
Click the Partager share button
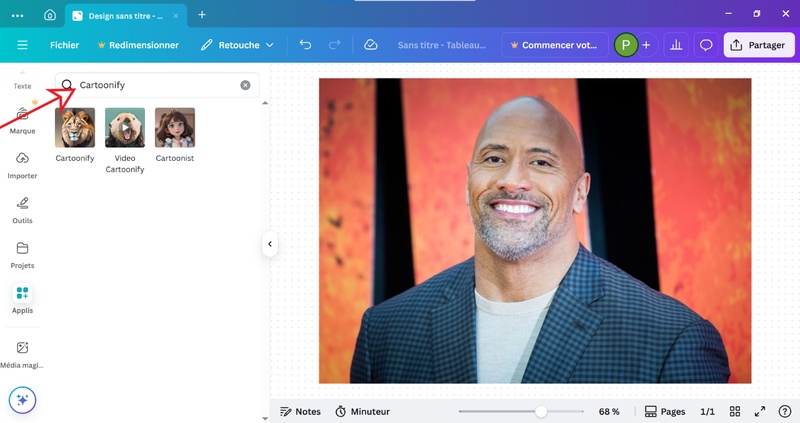(758, 45)
